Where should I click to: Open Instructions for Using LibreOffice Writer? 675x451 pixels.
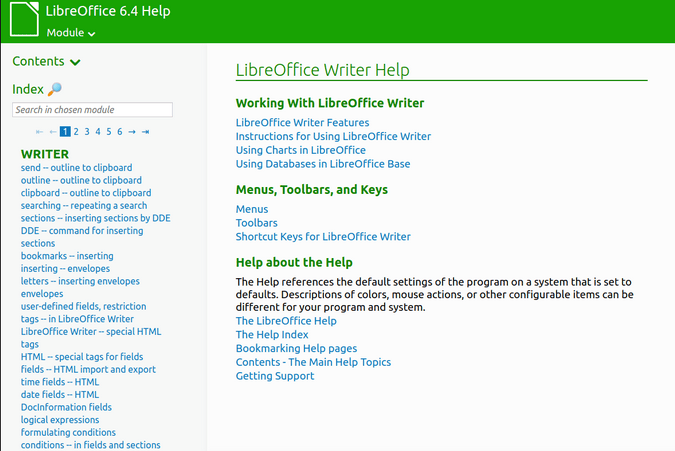tap(333, 137)
